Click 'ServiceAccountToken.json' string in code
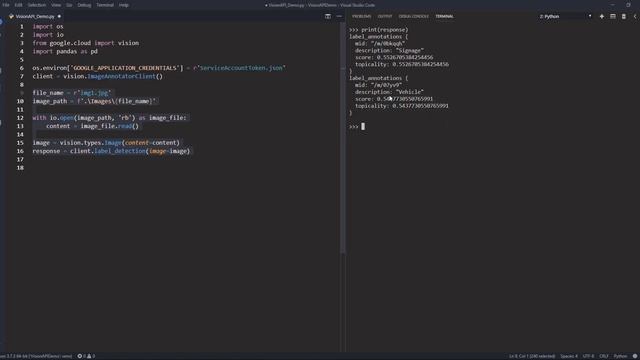The width and height of the screenshot is (640, 360). [241, 68]
